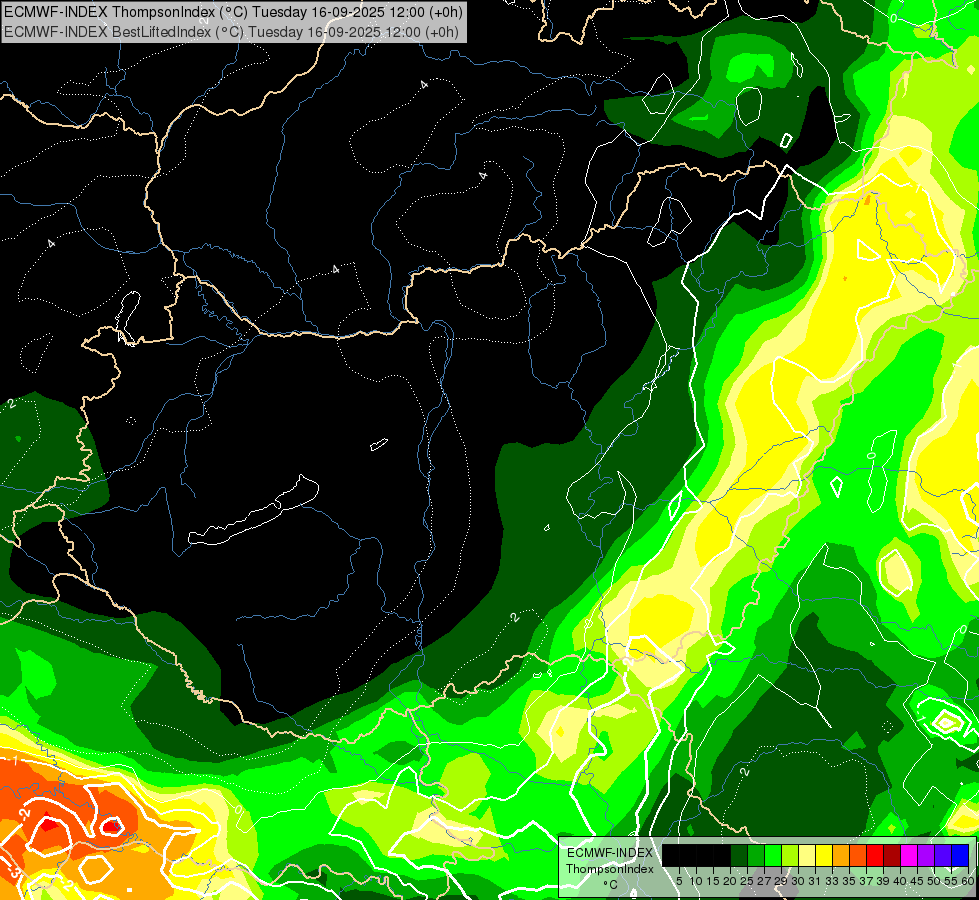Select the dark green 20–25 legend swatch
979x900 pixels.
[739, 855]
